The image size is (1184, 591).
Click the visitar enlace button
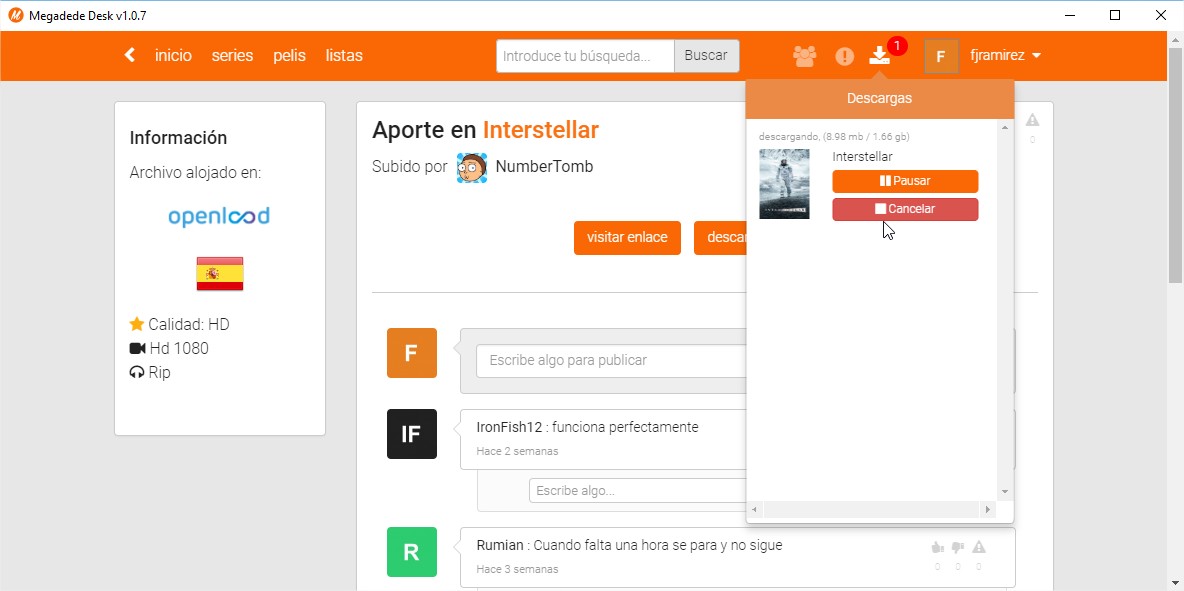(627, 238)
